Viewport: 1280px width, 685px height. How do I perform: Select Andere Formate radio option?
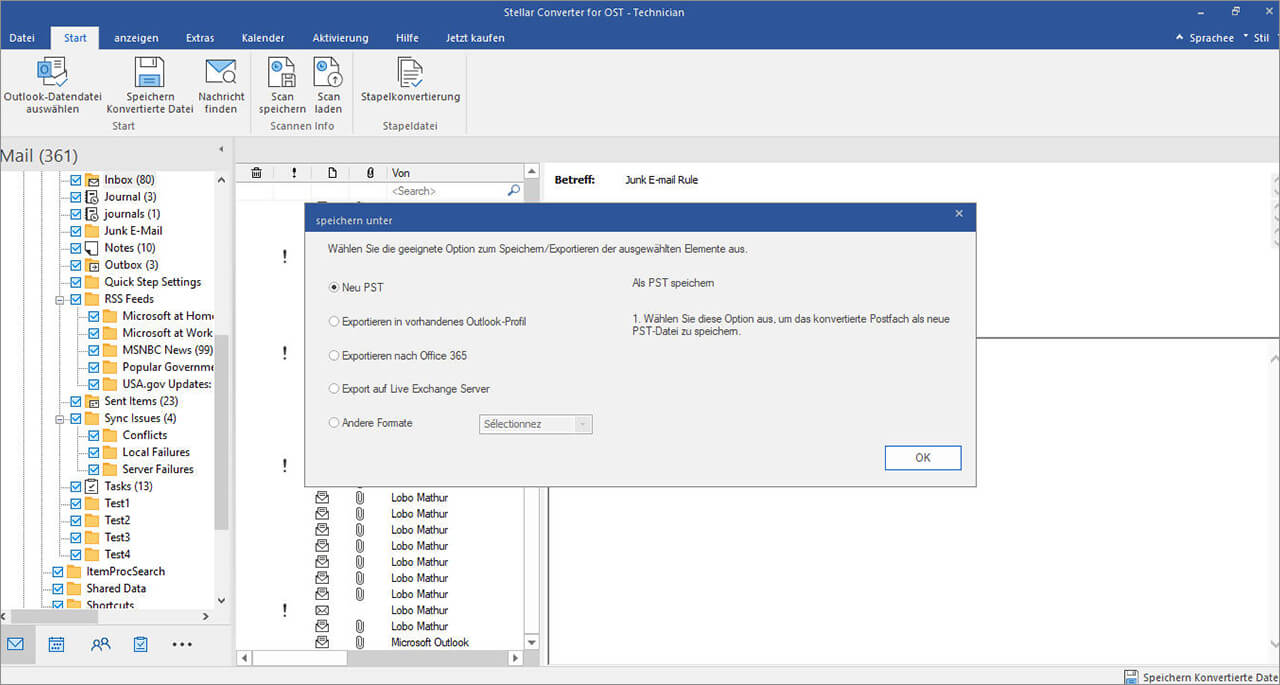coord(335,423)
